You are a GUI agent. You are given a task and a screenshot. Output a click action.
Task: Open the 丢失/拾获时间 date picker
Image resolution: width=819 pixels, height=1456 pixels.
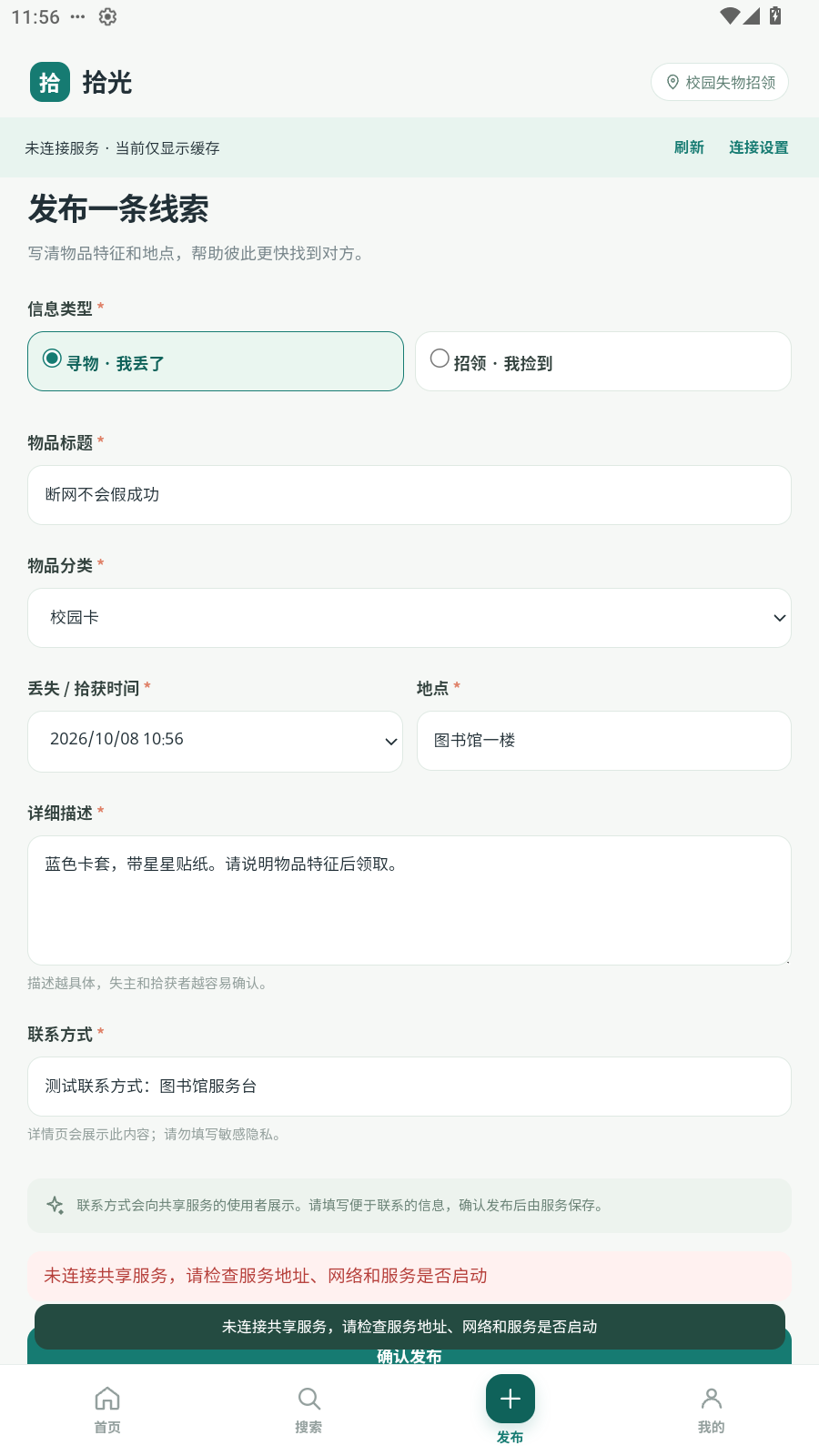[x=216, y=741]
